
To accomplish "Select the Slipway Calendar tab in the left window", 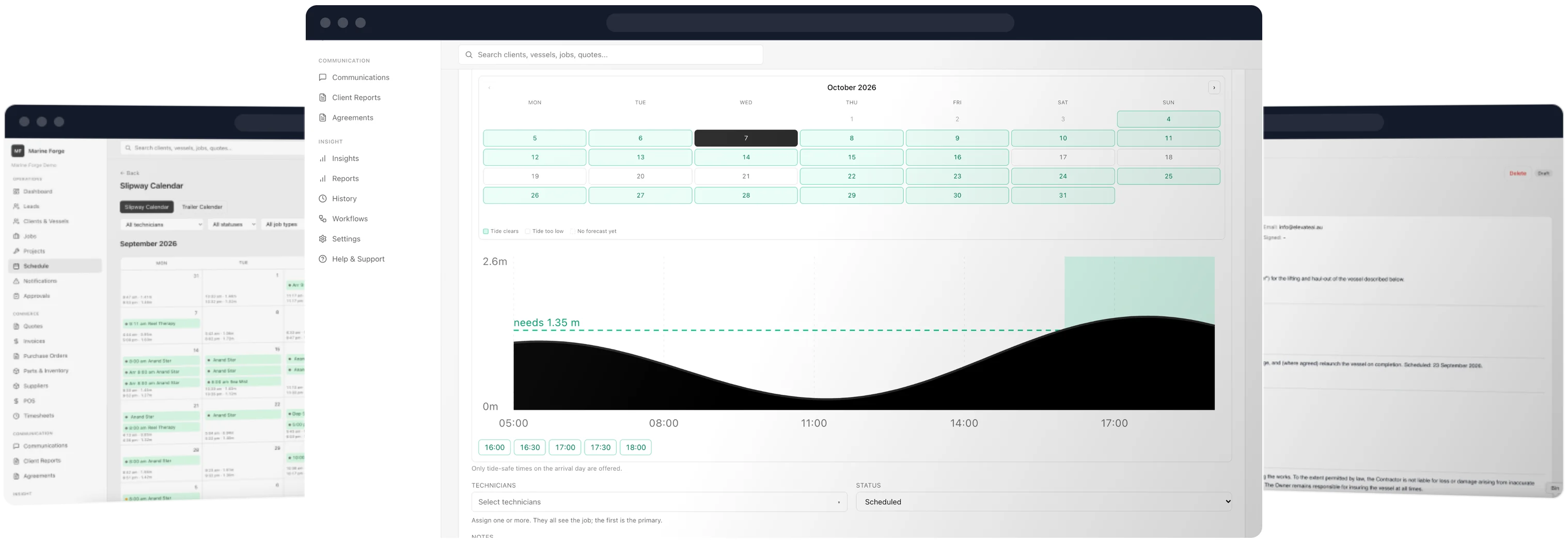I will pyautogui.click(x=147, y=207).
